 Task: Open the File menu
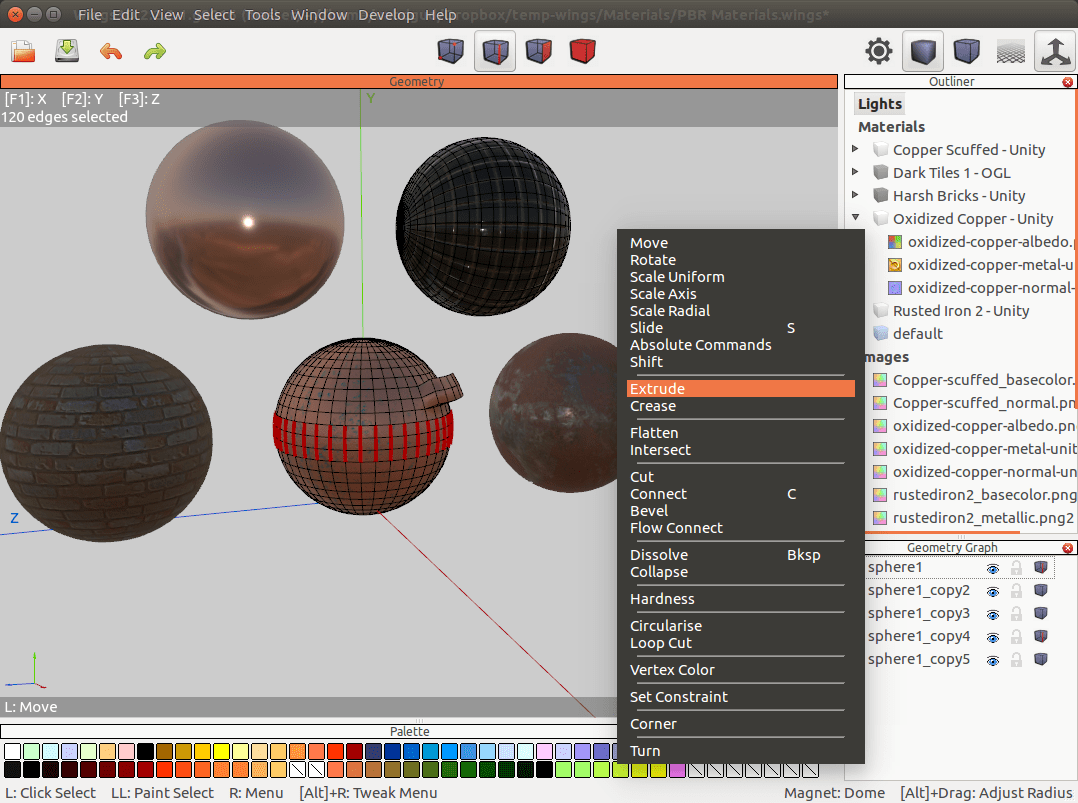(89, 14)
